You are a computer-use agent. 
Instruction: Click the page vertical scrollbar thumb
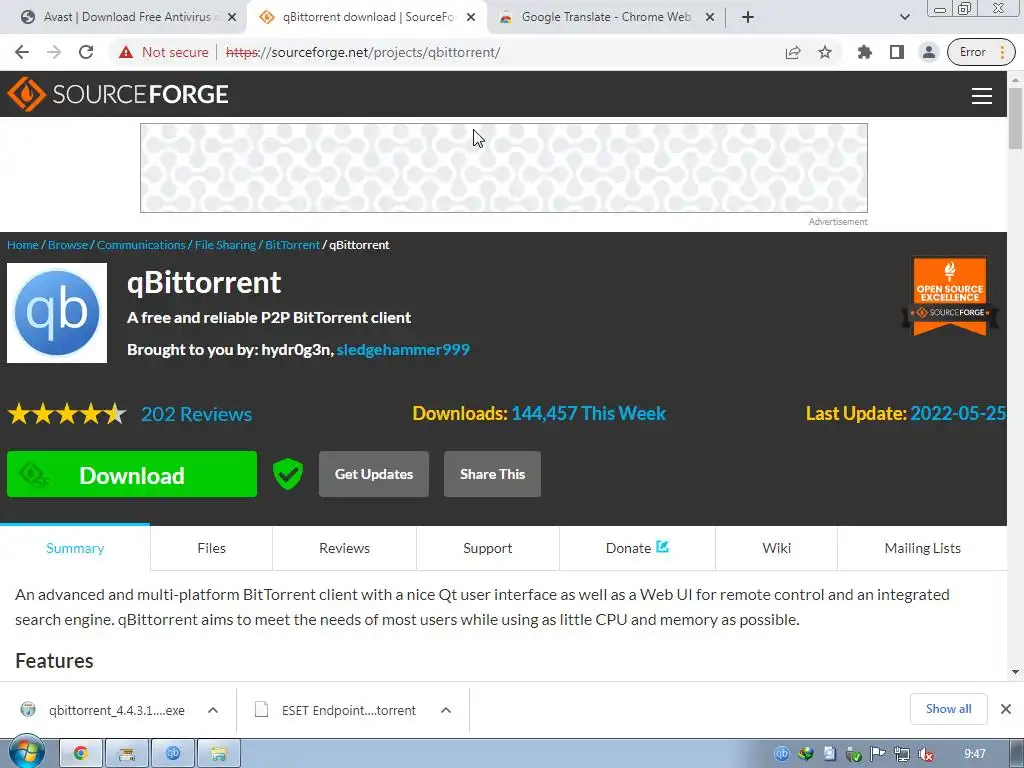click(x=1015, y=118)
